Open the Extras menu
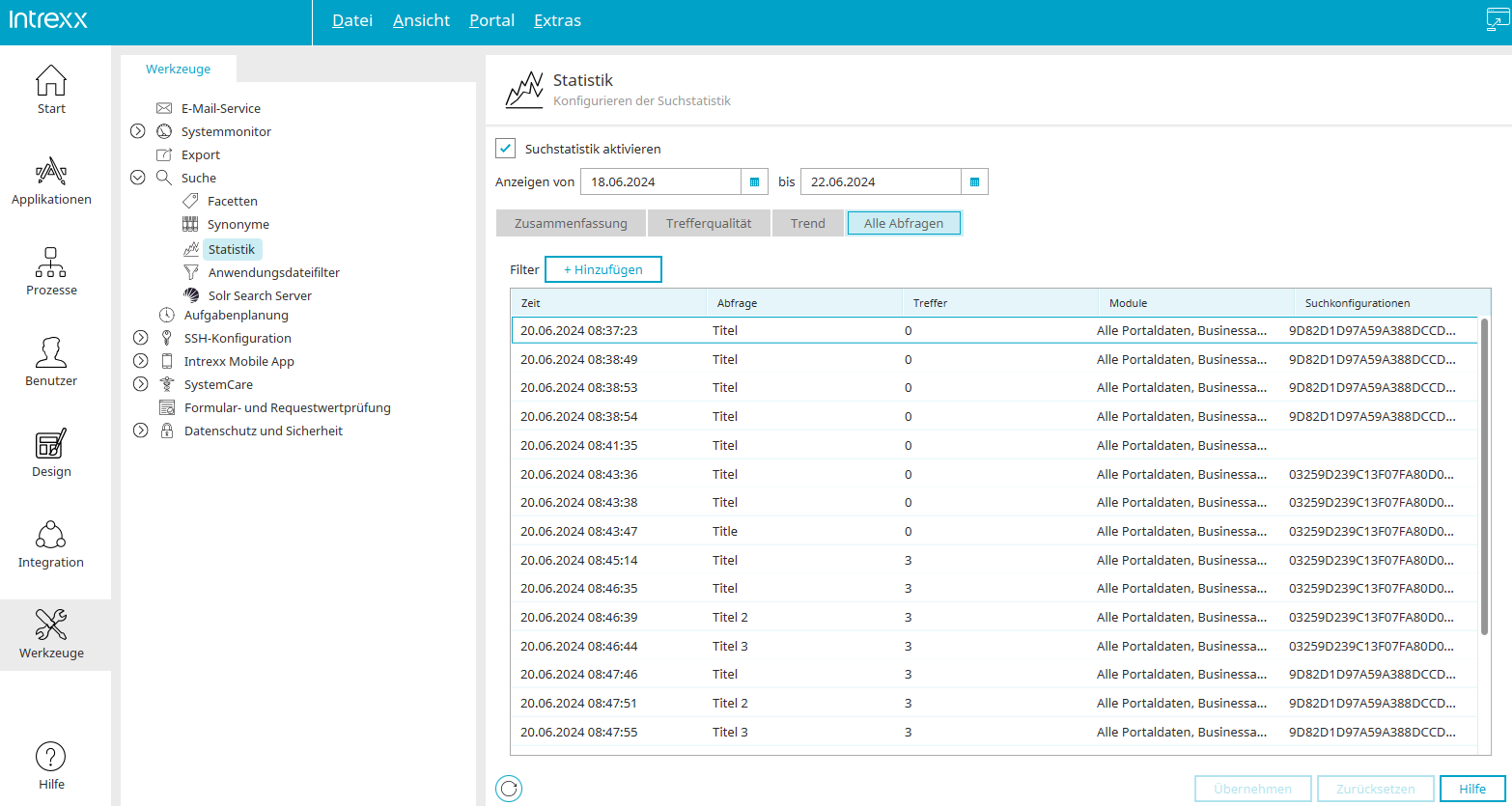This screenshot has width=1512, height=806. point(557,20)
